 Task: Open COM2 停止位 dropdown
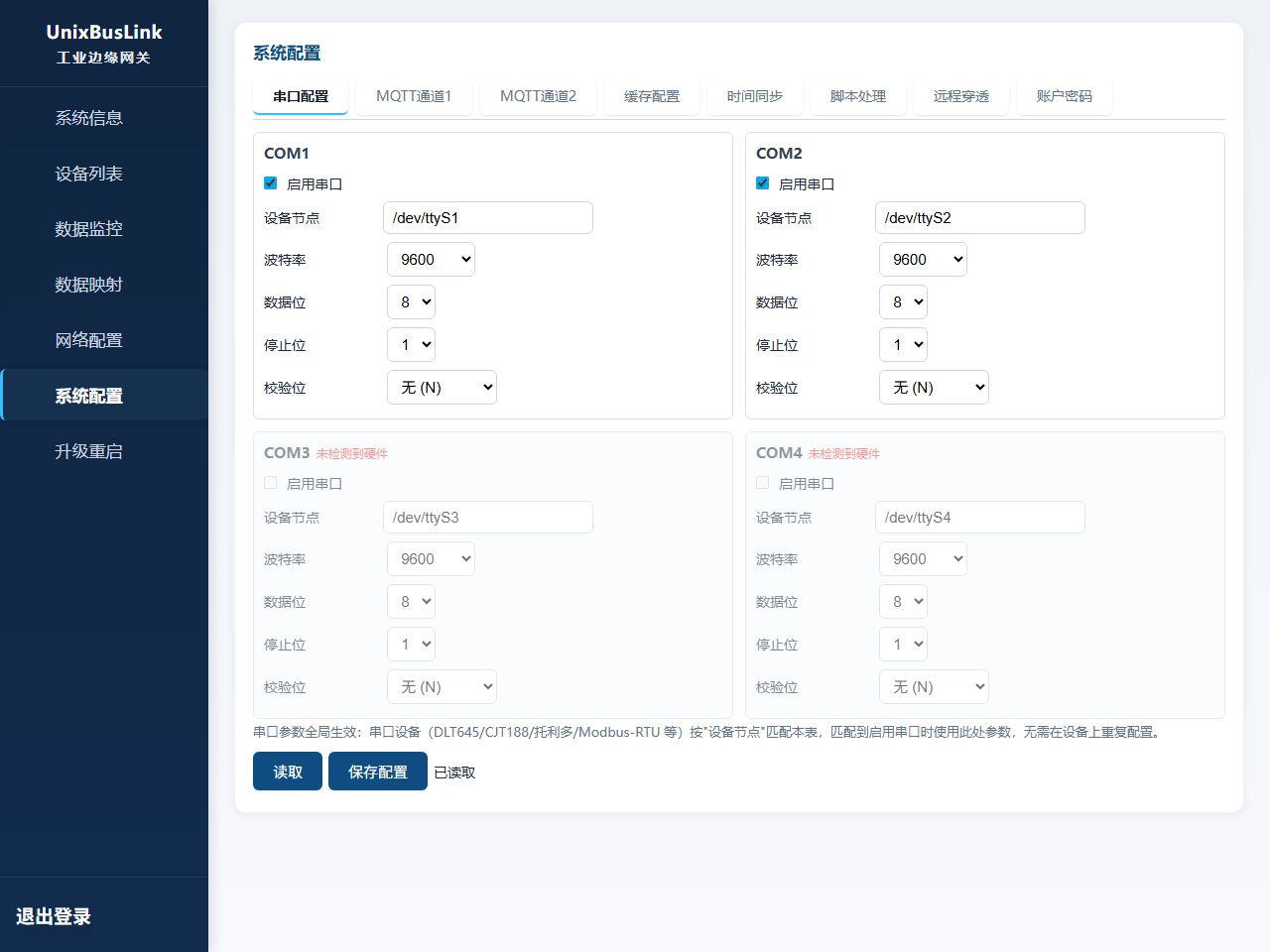(903, 345)
